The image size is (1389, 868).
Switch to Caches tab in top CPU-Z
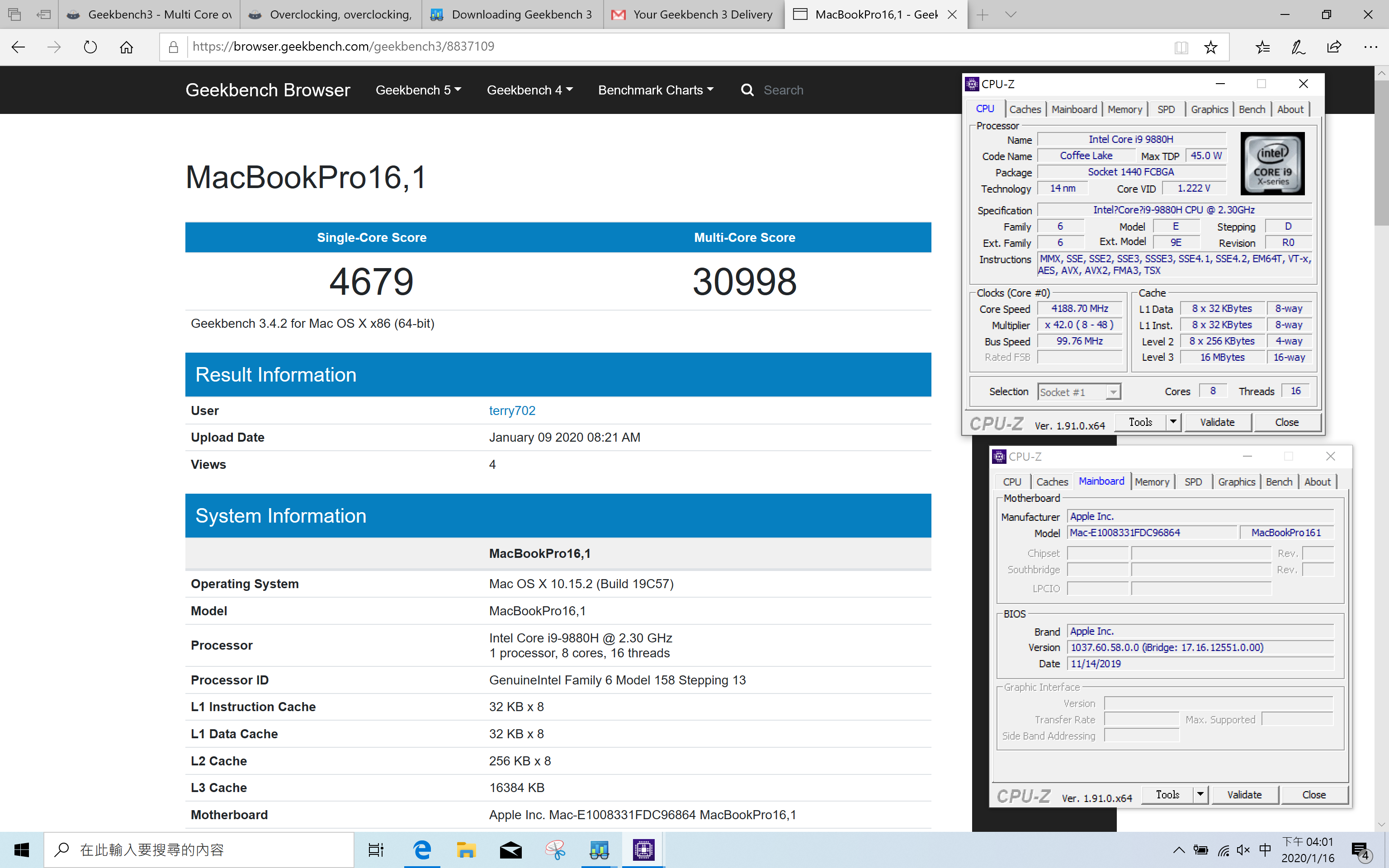tap(1025, 109)
